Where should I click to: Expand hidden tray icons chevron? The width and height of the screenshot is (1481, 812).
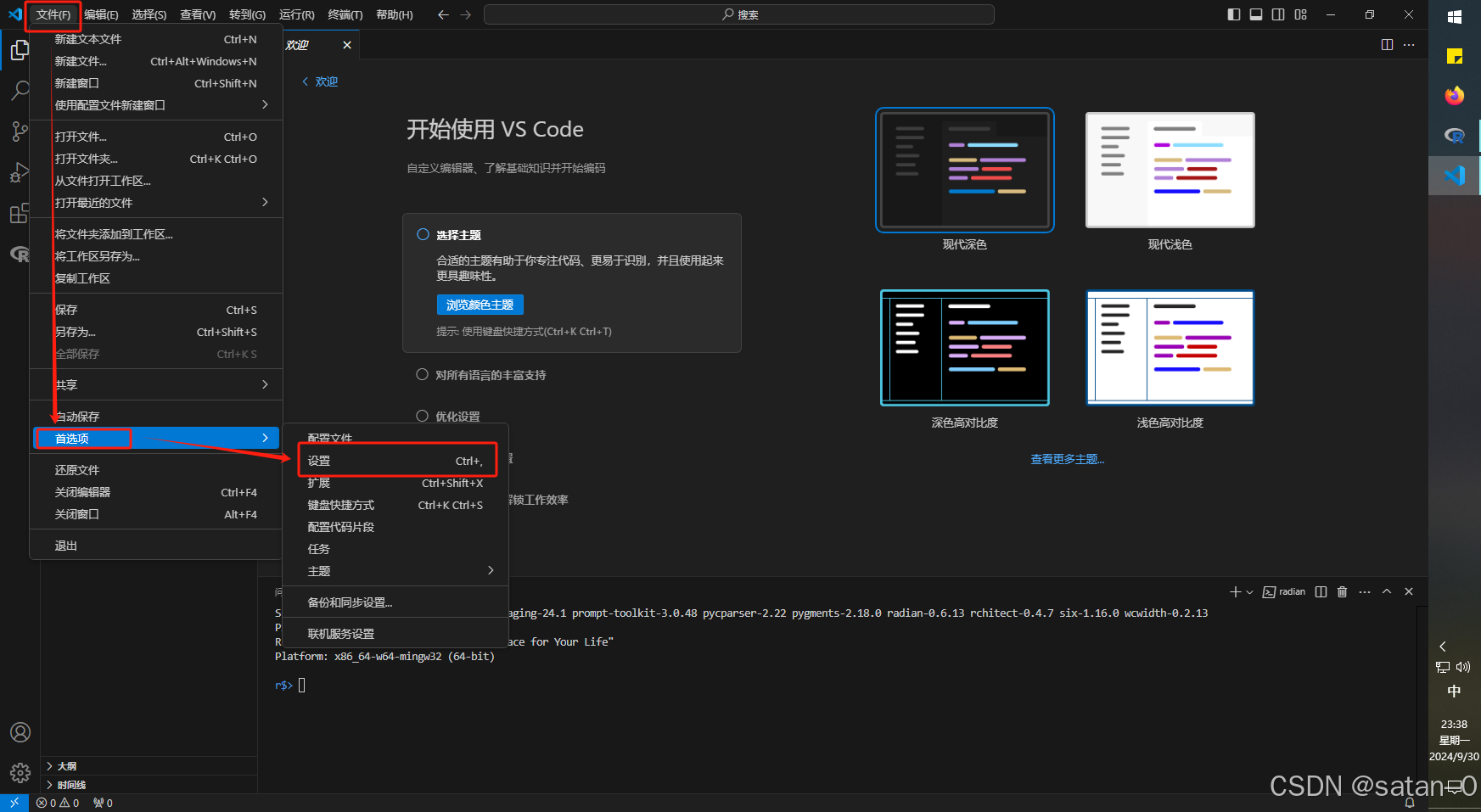click(x=1442, y=647)
